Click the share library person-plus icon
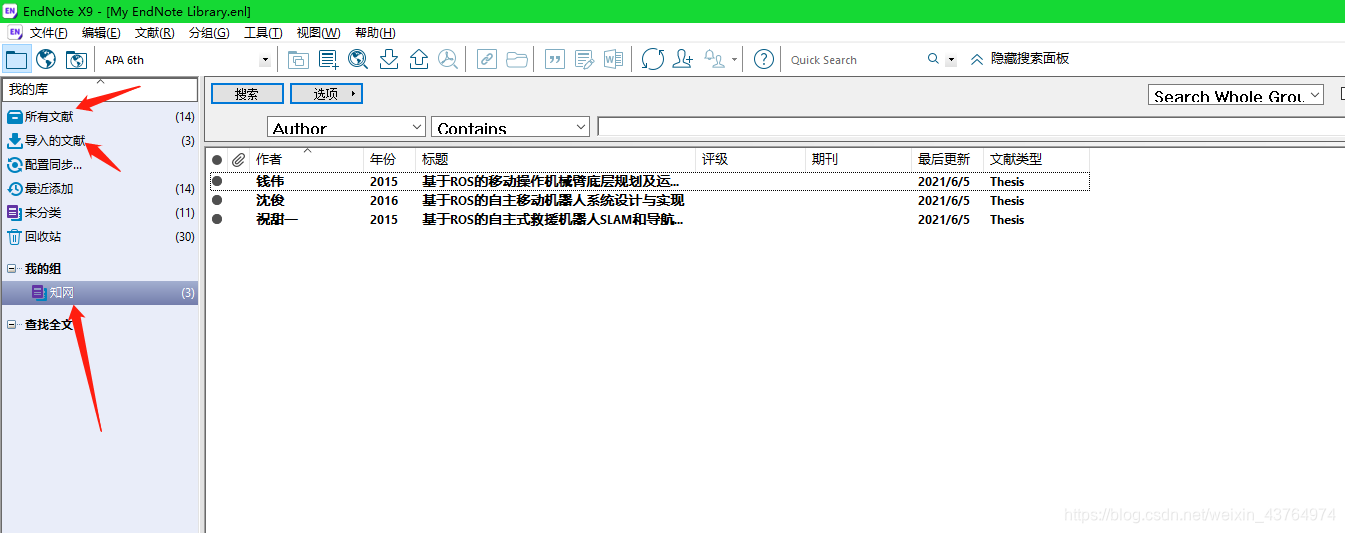This screenshot has height=533, width=1345. point(683,59)
